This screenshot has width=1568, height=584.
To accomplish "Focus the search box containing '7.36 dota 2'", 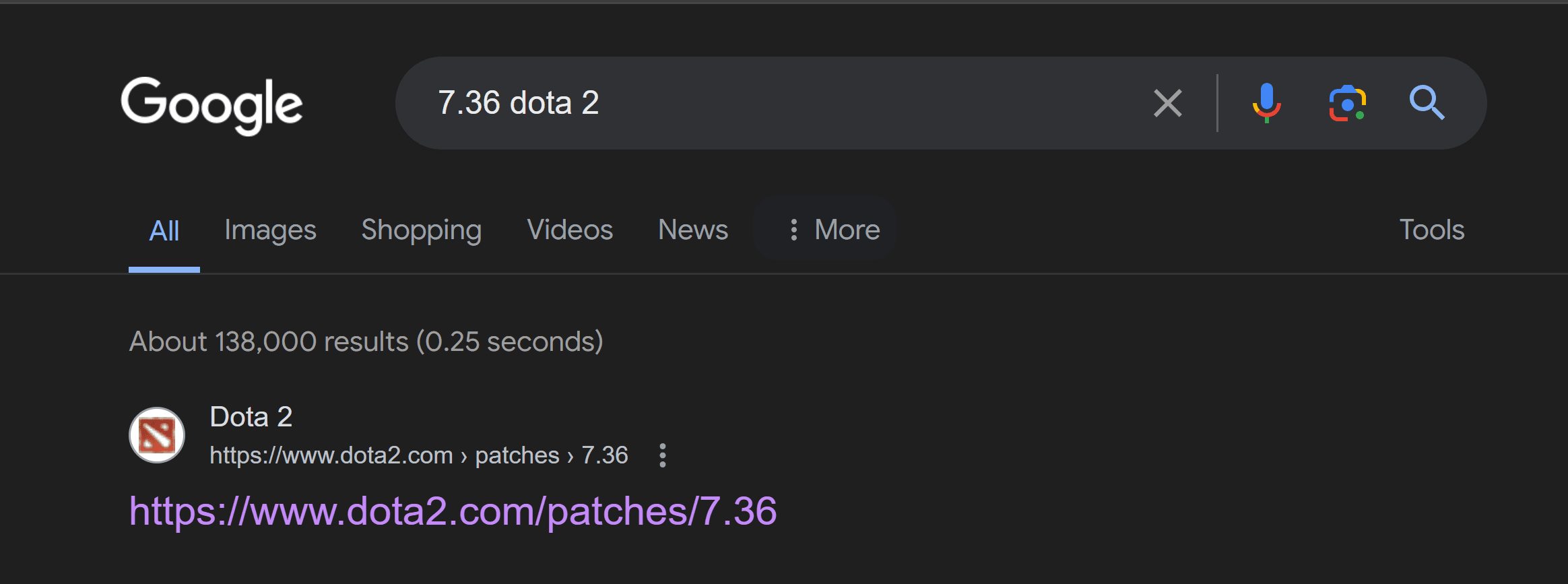I will pos(775,103).
